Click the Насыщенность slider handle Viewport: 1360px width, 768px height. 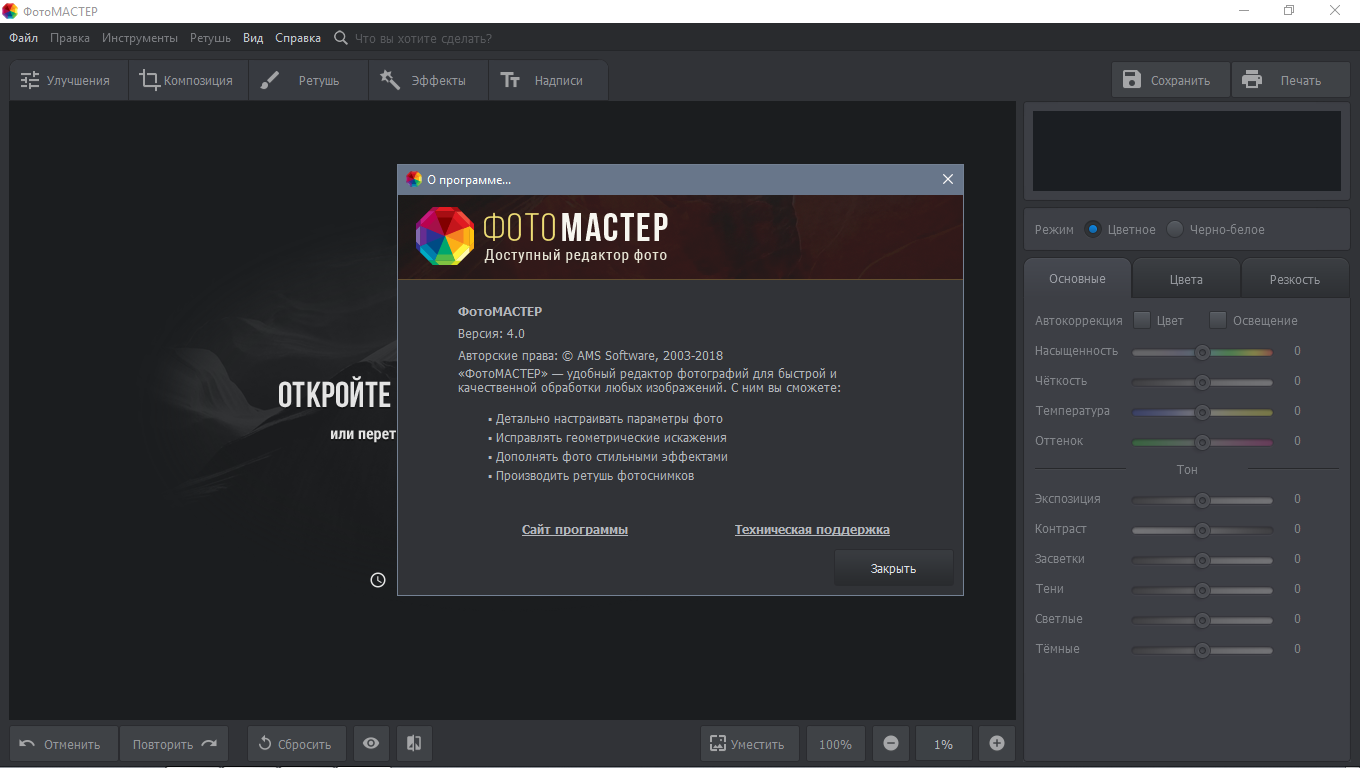[1202, 352]
